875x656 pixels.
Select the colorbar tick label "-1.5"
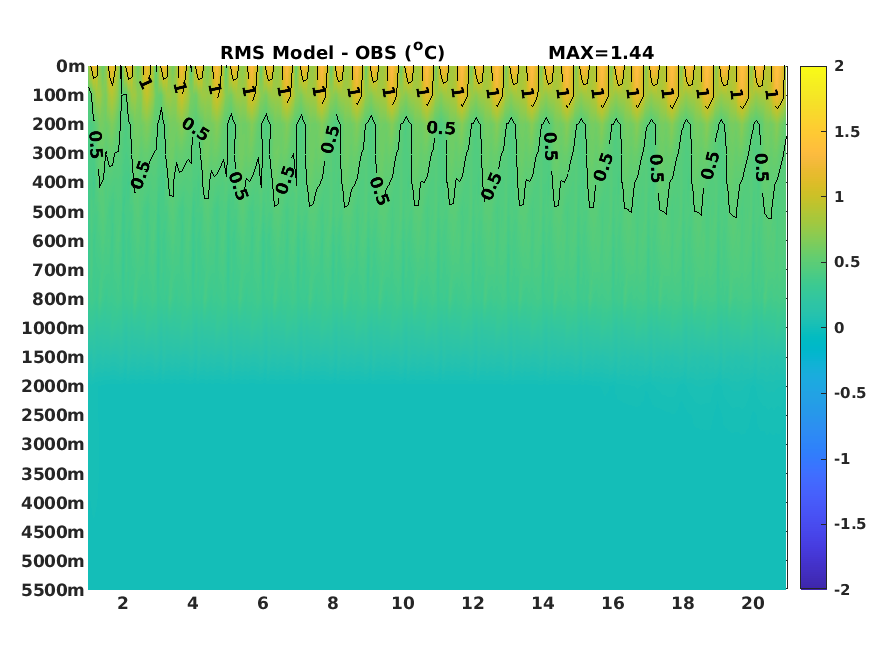point(850,524)
